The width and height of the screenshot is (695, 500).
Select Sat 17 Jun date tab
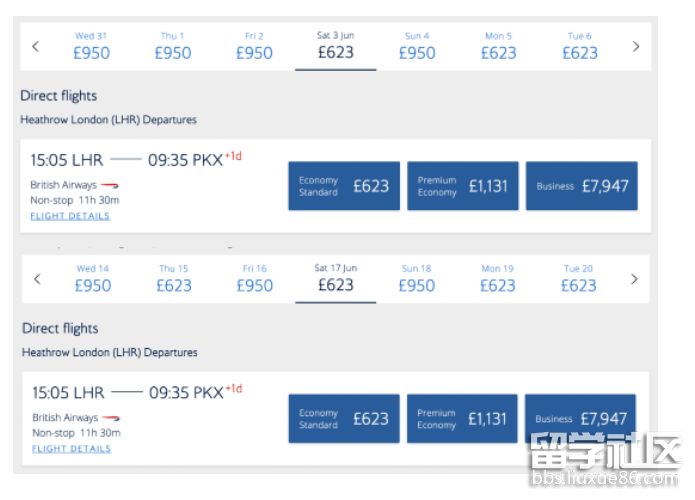(x=336, y=279)
